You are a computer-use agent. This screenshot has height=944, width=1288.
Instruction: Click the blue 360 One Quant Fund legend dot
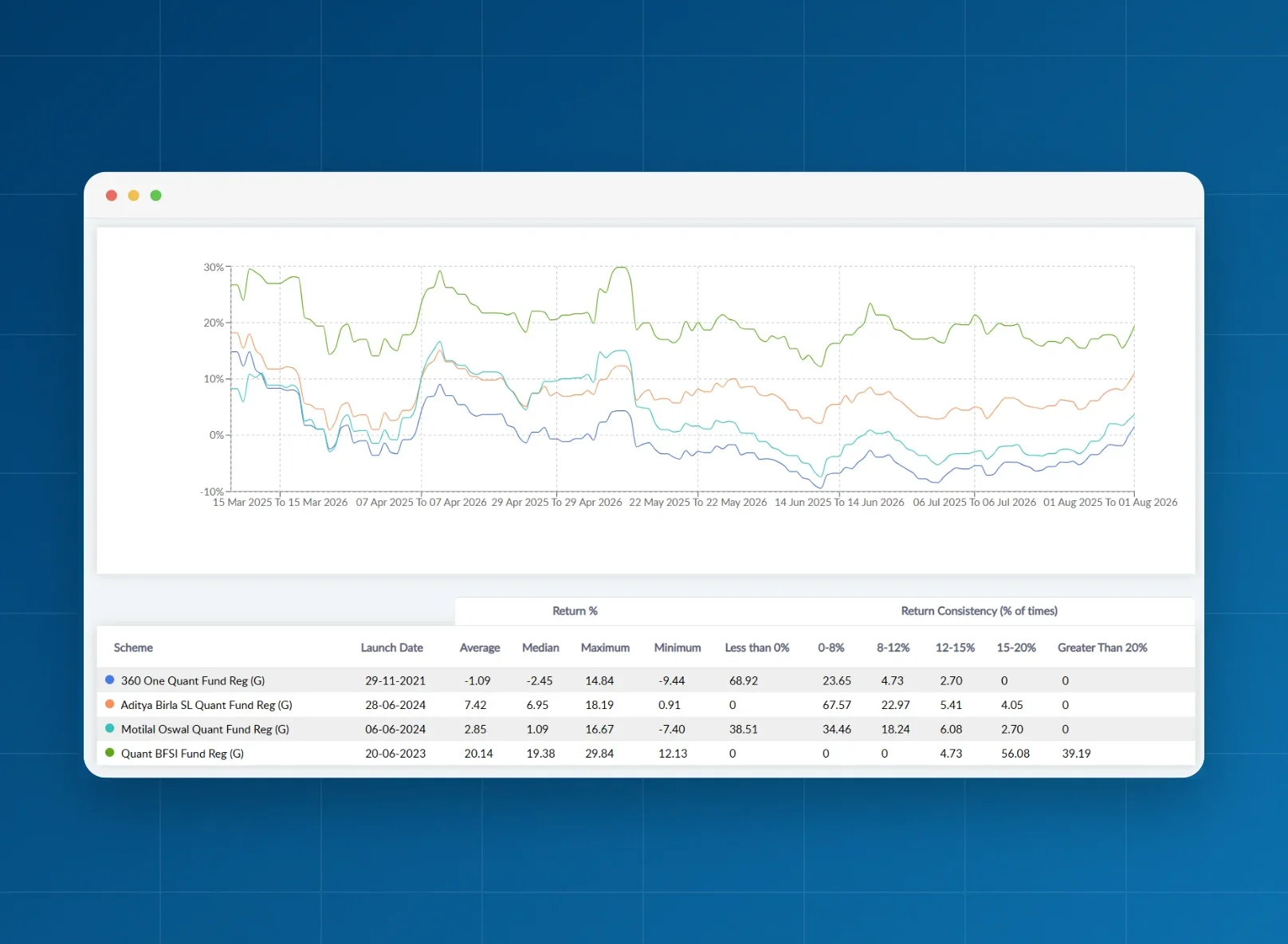[x=110, y=680]
